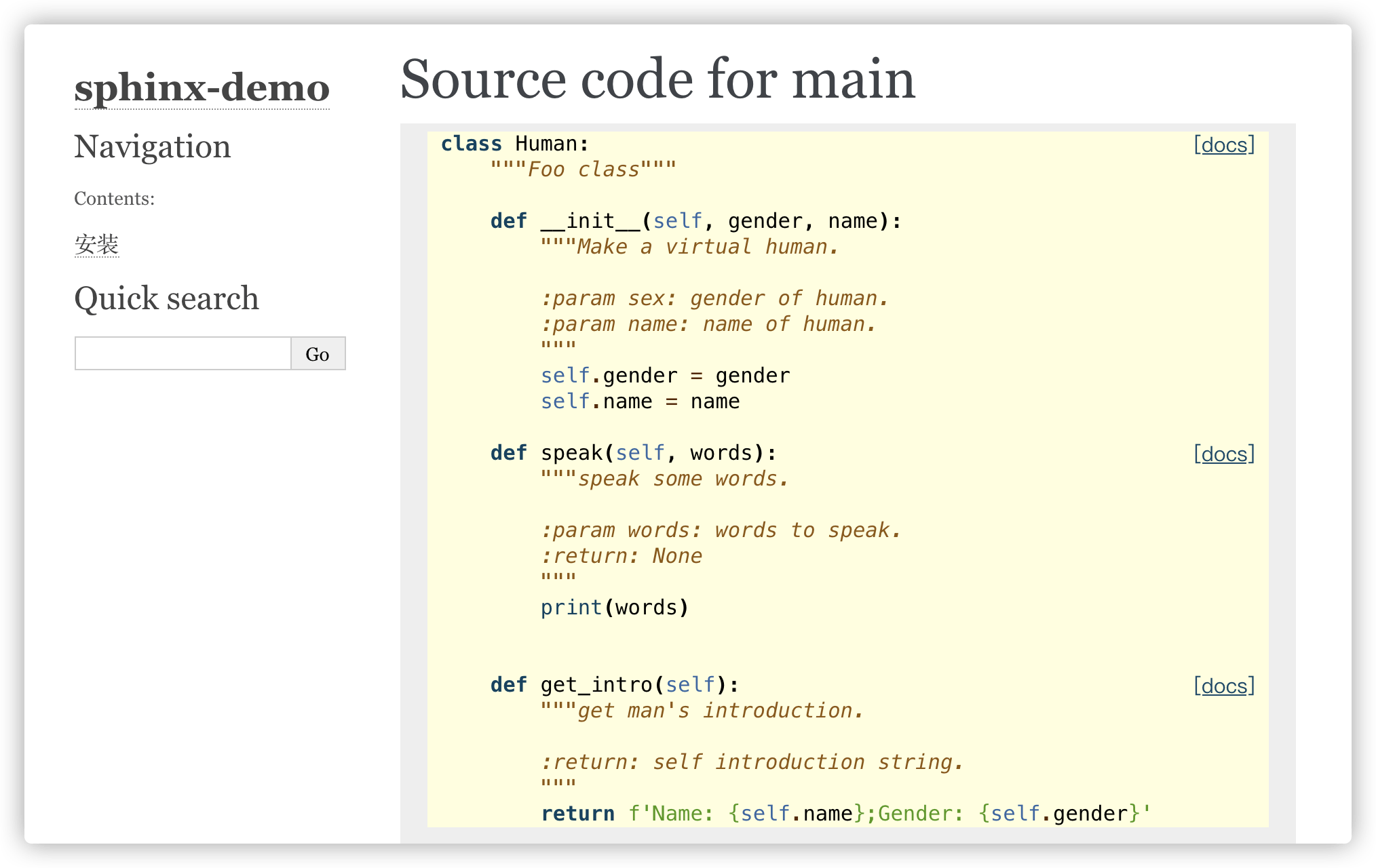Click the 'self.gender = gender' assignment

(665, 376)
